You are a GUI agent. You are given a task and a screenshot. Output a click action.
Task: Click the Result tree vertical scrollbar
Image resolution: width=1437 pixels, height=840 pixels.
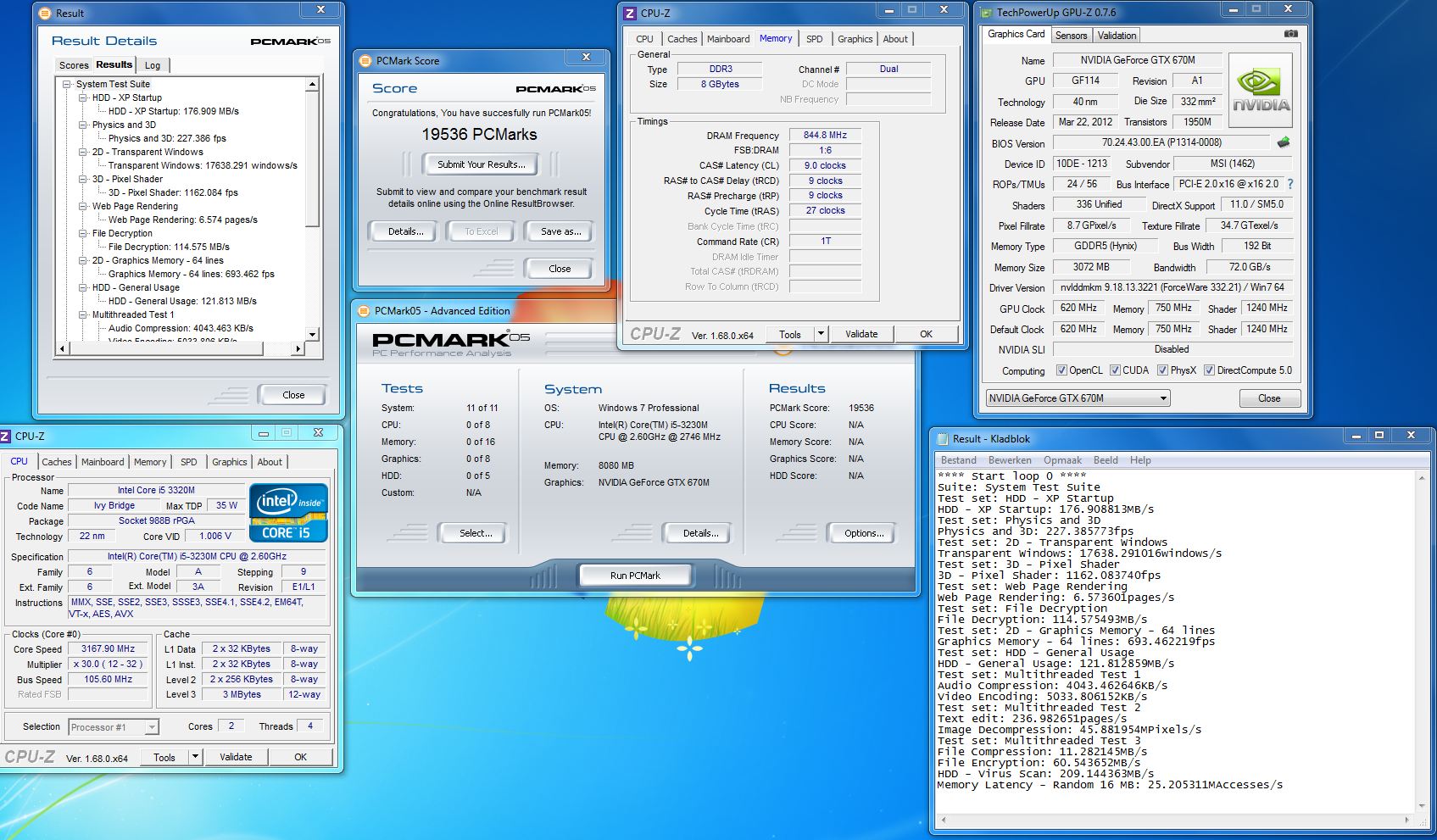[x=312, y=209]
